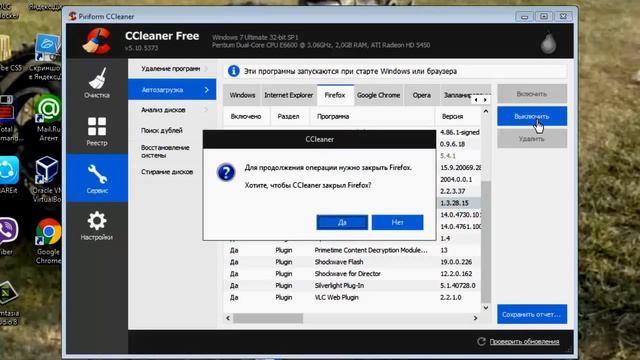The height and width of the screenshot is (360, 640).
Task: Select the Сервис tools section
Action: pos(97,178)
